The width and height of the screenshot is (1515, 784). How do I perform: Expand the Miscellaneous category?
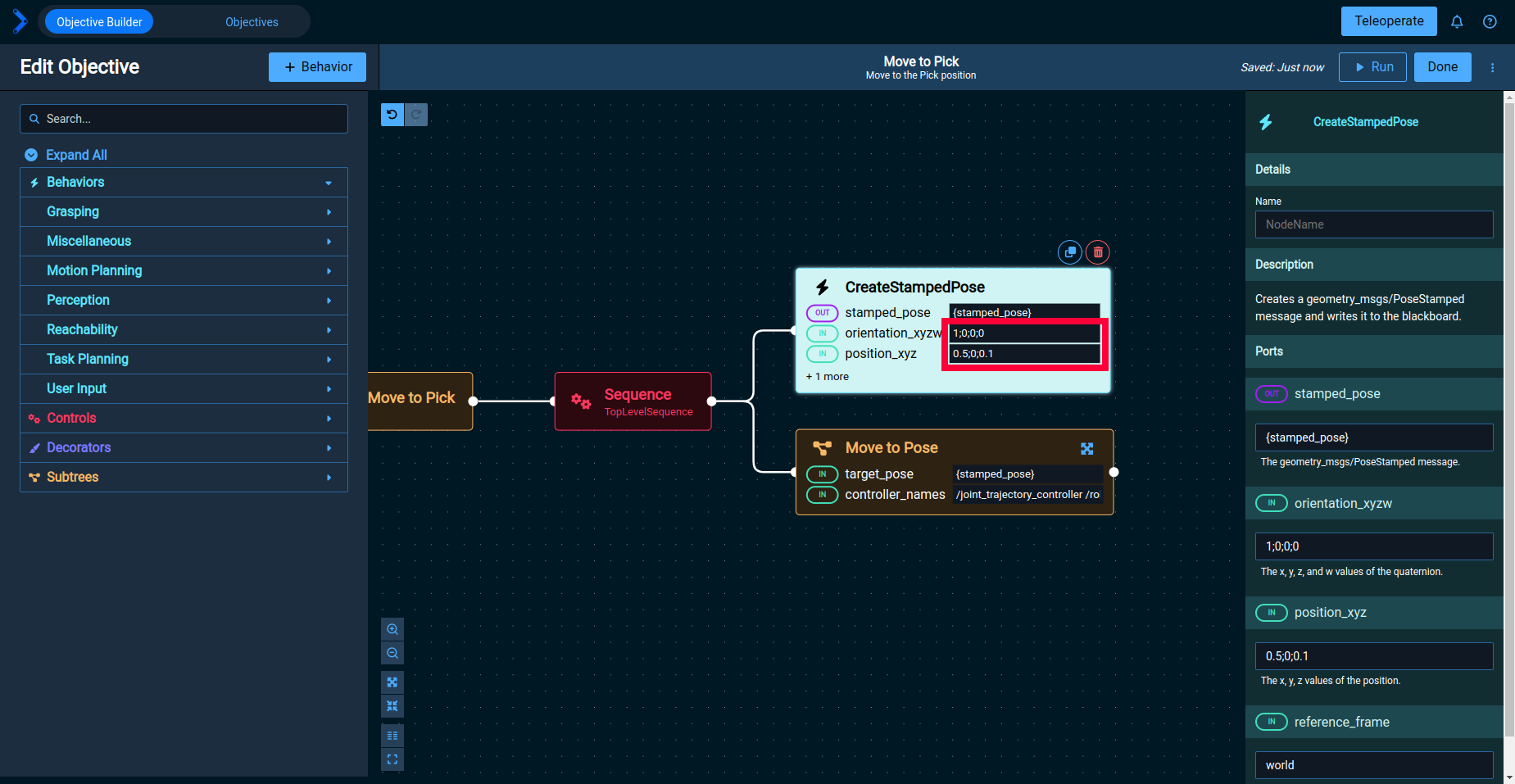click(x=184, y=241)
